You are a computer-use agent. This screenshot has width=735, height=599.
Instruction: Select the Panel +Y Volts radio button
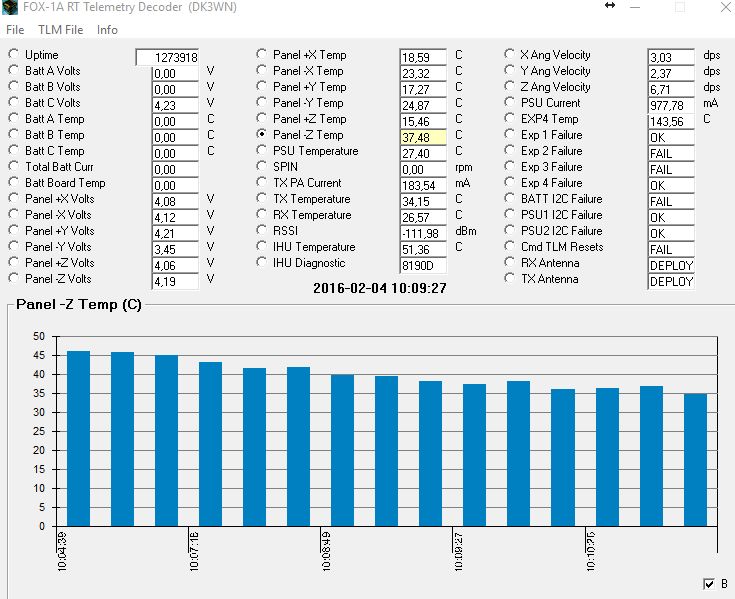point(14,230)
